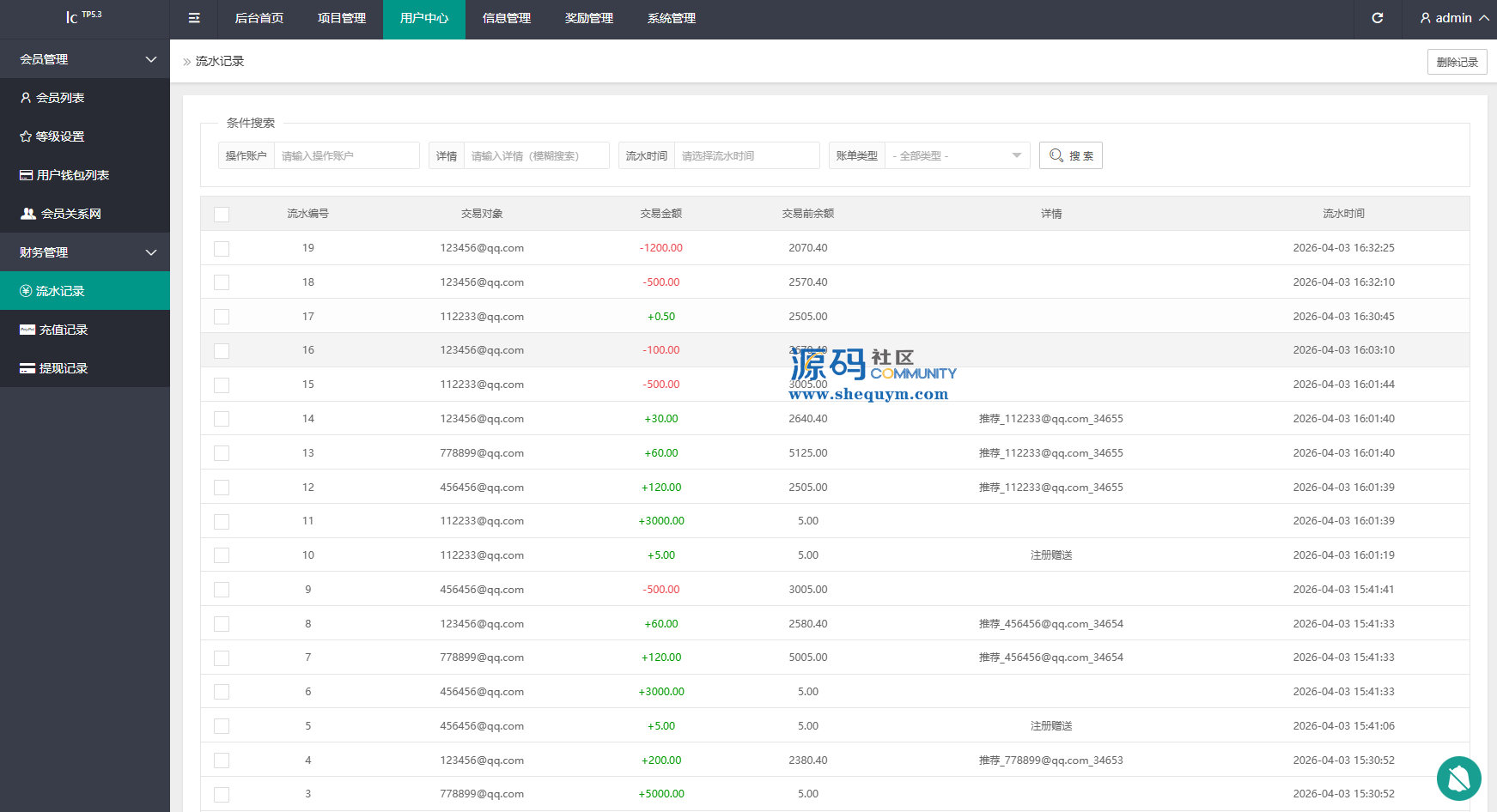
Task: Open the 账单类型 dropdown
Action: click(957, 155)
